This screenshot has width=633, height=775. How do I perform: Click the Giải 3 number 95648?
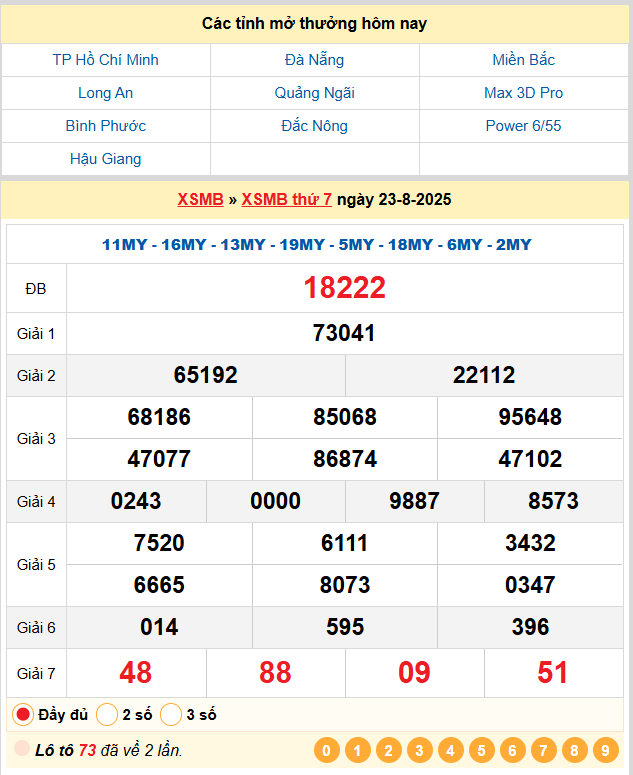click(x=530, y=417)
